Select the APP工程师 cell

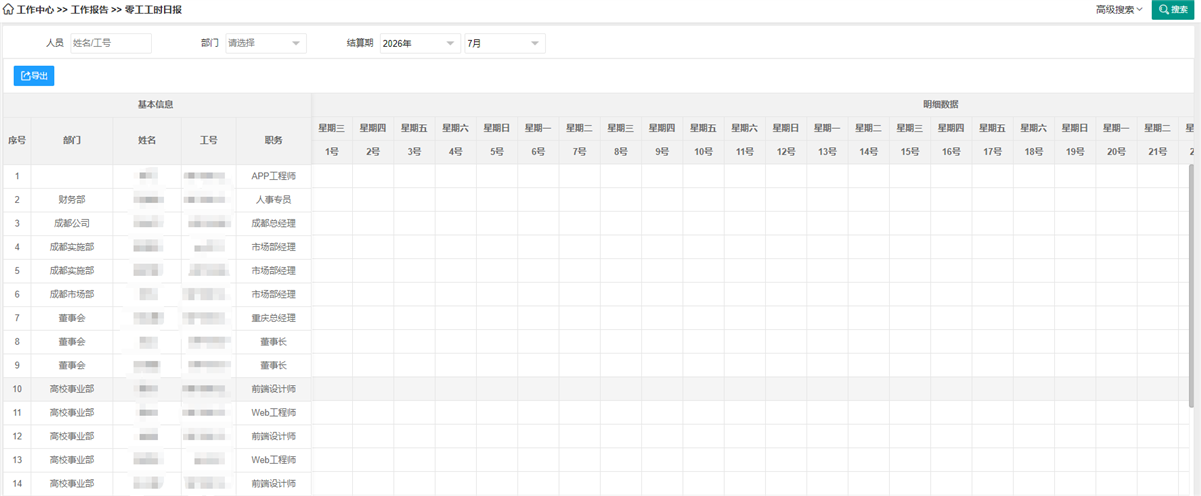tap(274, 176)
